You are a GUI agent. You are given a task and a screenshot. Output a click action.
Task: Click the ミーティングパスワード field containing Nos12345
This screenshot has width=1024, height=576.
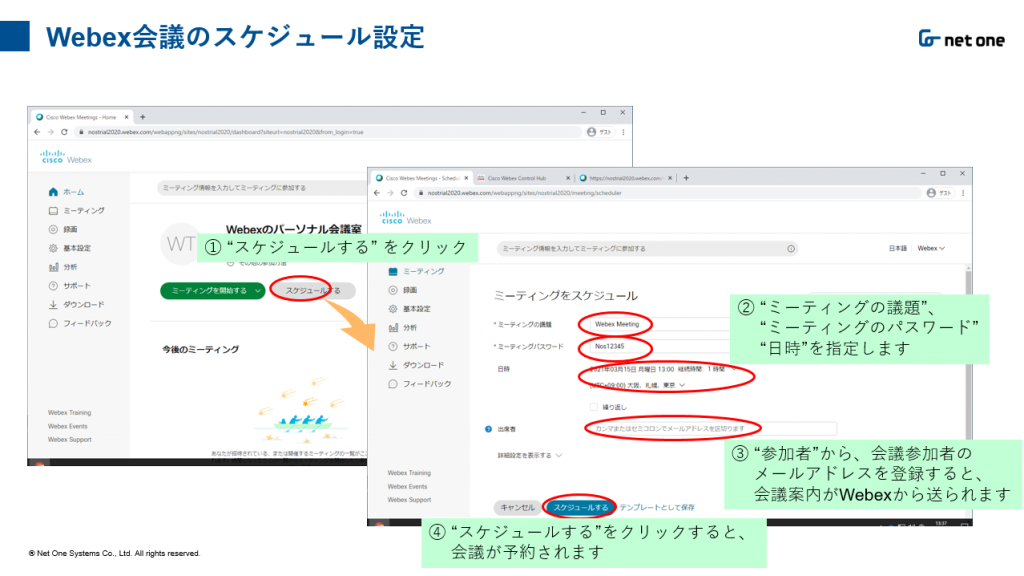coord(660,347)
